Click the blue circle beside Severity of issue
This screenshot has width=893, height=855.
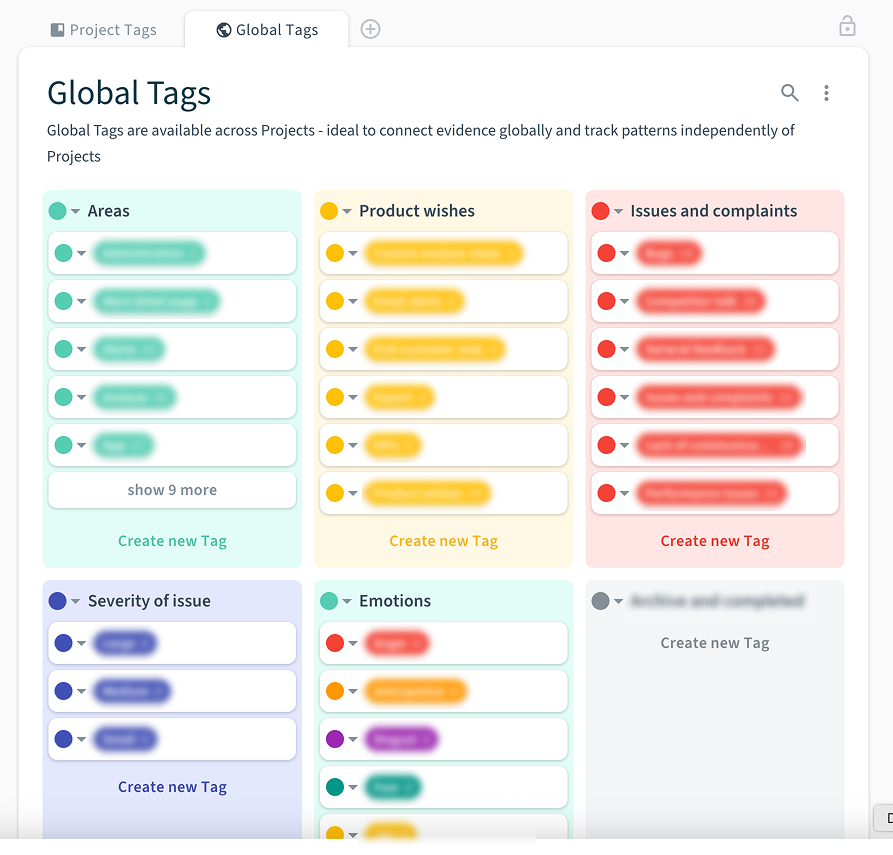57,601
